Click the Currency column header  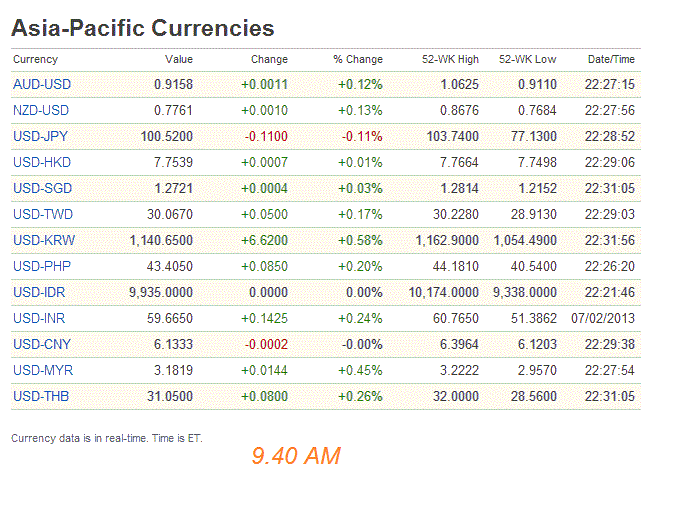tap(35, 59)
